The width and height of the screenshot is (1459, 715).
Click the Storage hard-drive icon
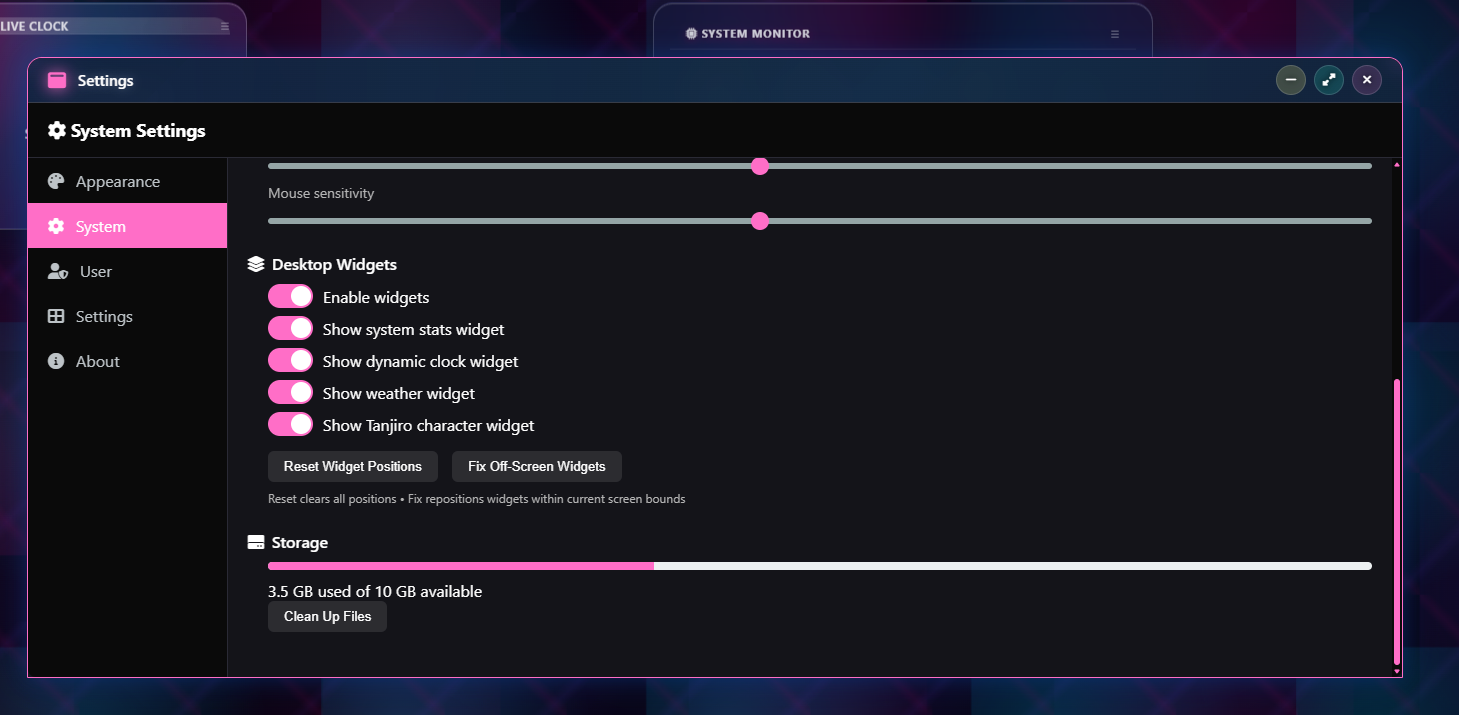pos(254,541)
